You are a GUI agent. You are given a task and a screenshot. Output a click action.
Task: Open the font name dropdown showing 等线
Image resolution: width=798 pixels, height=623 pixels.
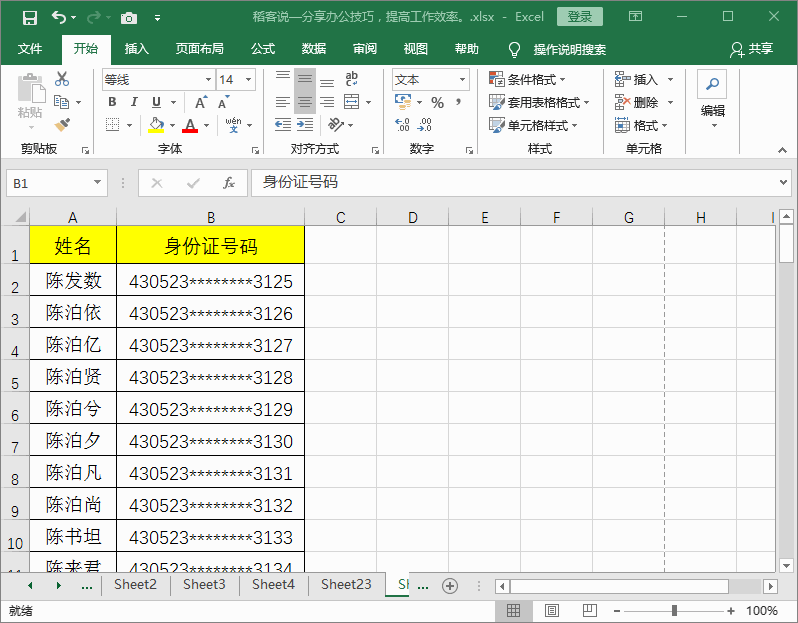pos(208,80)
